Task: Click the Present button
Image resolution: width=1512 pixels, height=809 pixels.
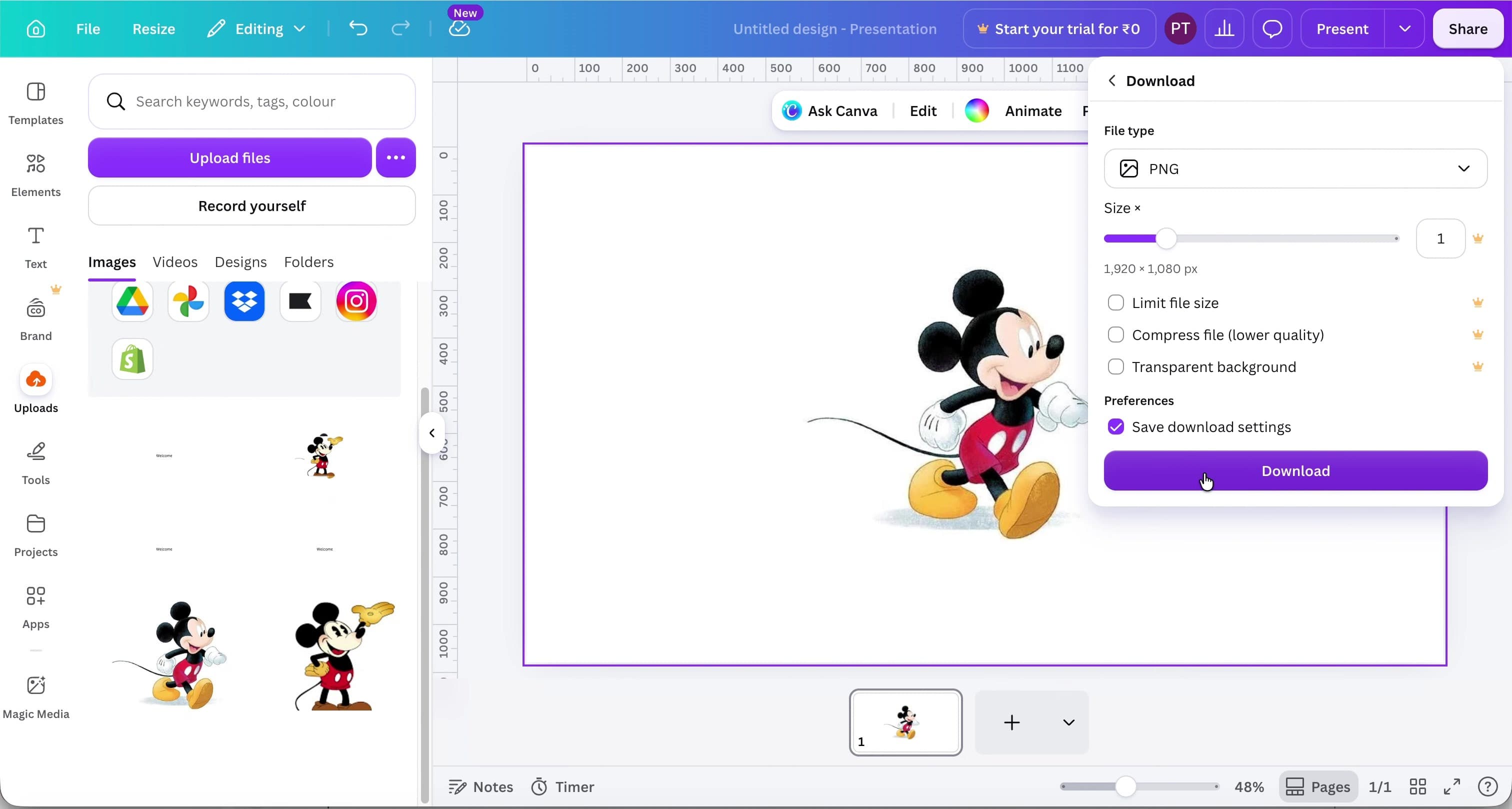Action: pos(1342,29)
